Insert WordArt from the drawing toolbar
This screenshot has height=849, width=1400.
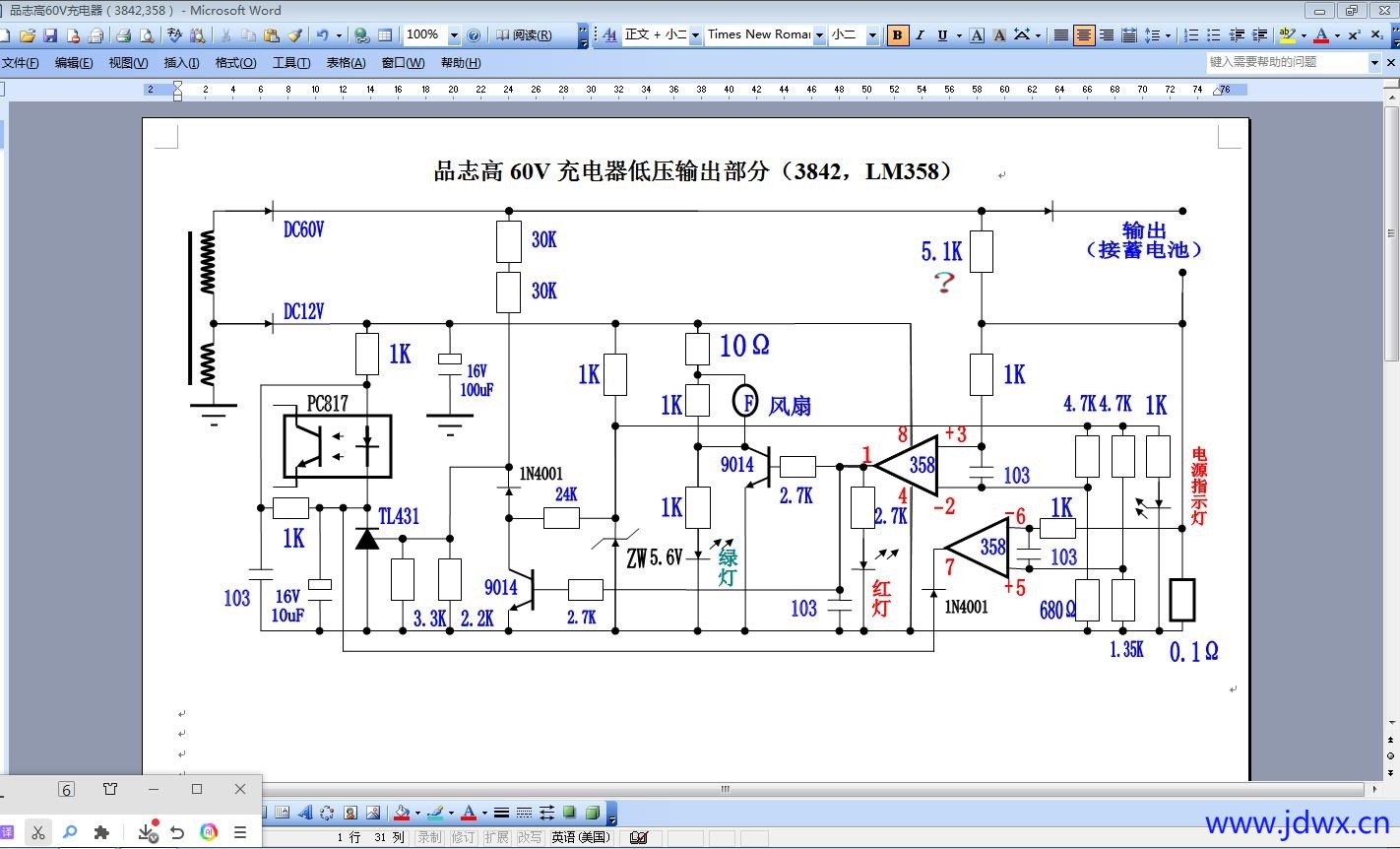pos(304,813)
